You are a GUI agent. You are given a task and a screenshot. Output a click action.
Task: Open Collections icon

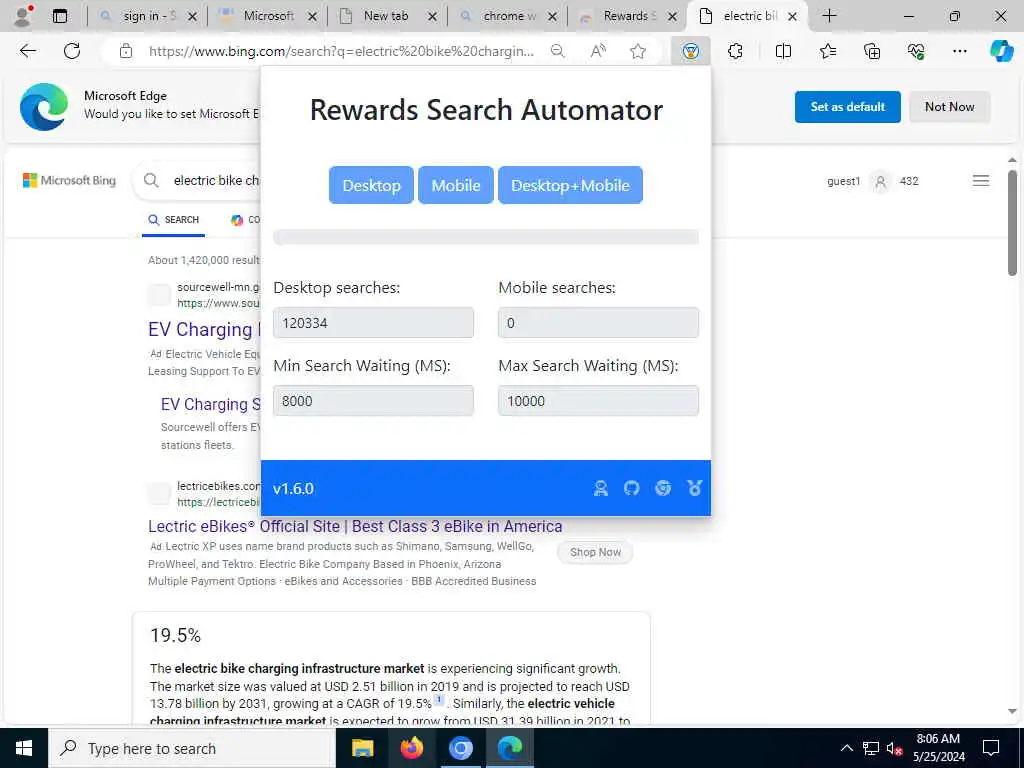(872, 51)
